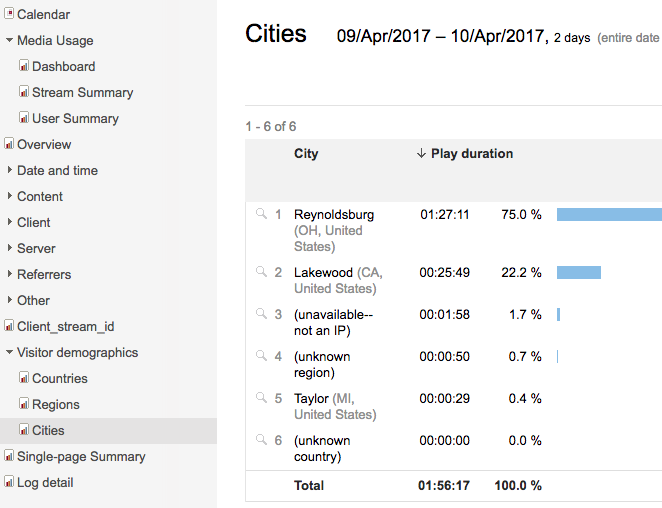Open the Regions report

(x=55, y=405)
